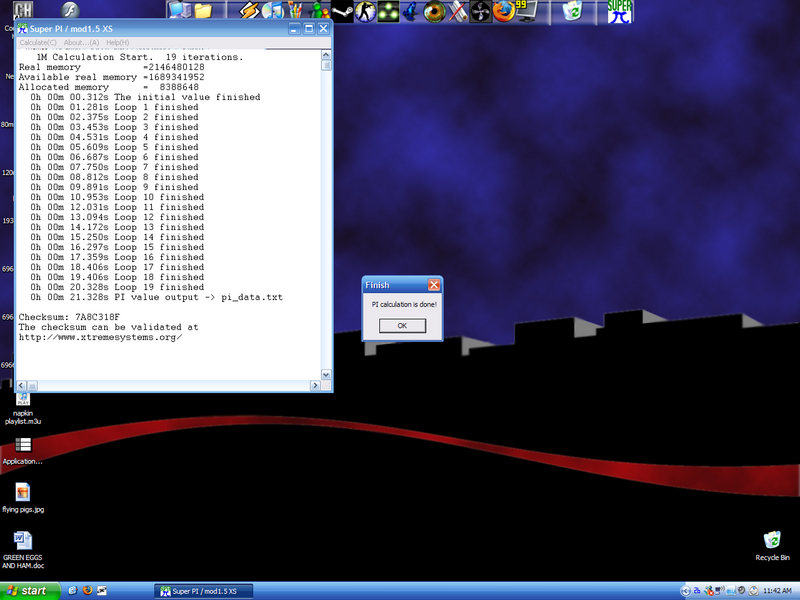Viewport: 800px width, 600px height.
Task: Click "PI calculation is done!" message text
Action: [x=404, y=304]
